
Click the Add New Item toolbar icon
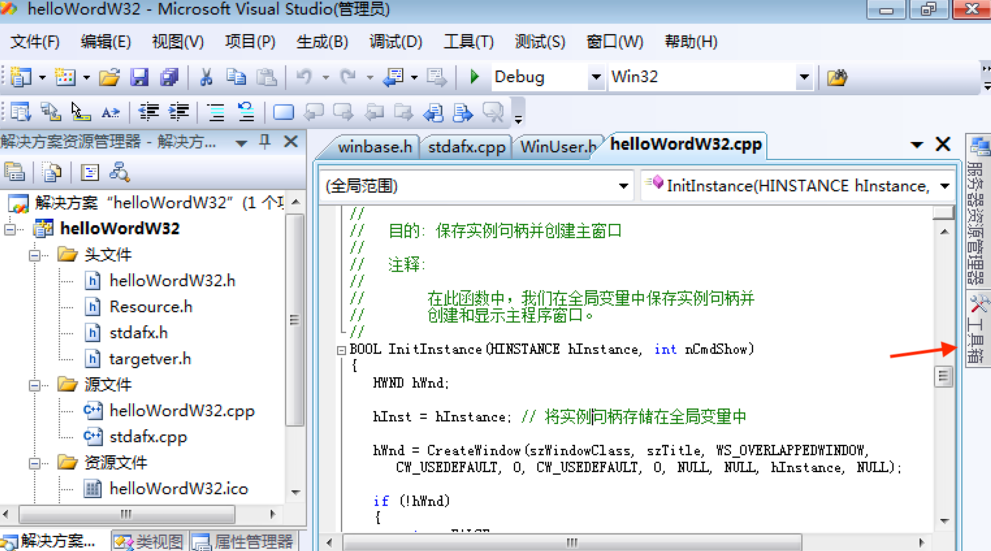(x=64, y=77)
